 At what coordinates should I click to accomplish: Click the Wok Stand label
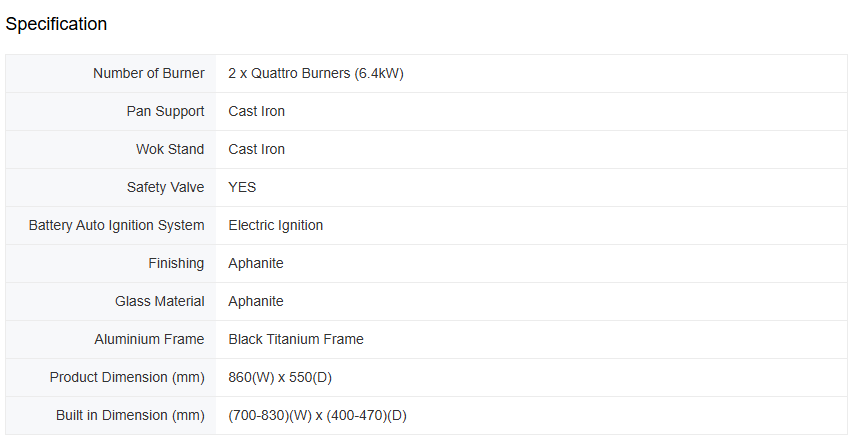[170, 149]
